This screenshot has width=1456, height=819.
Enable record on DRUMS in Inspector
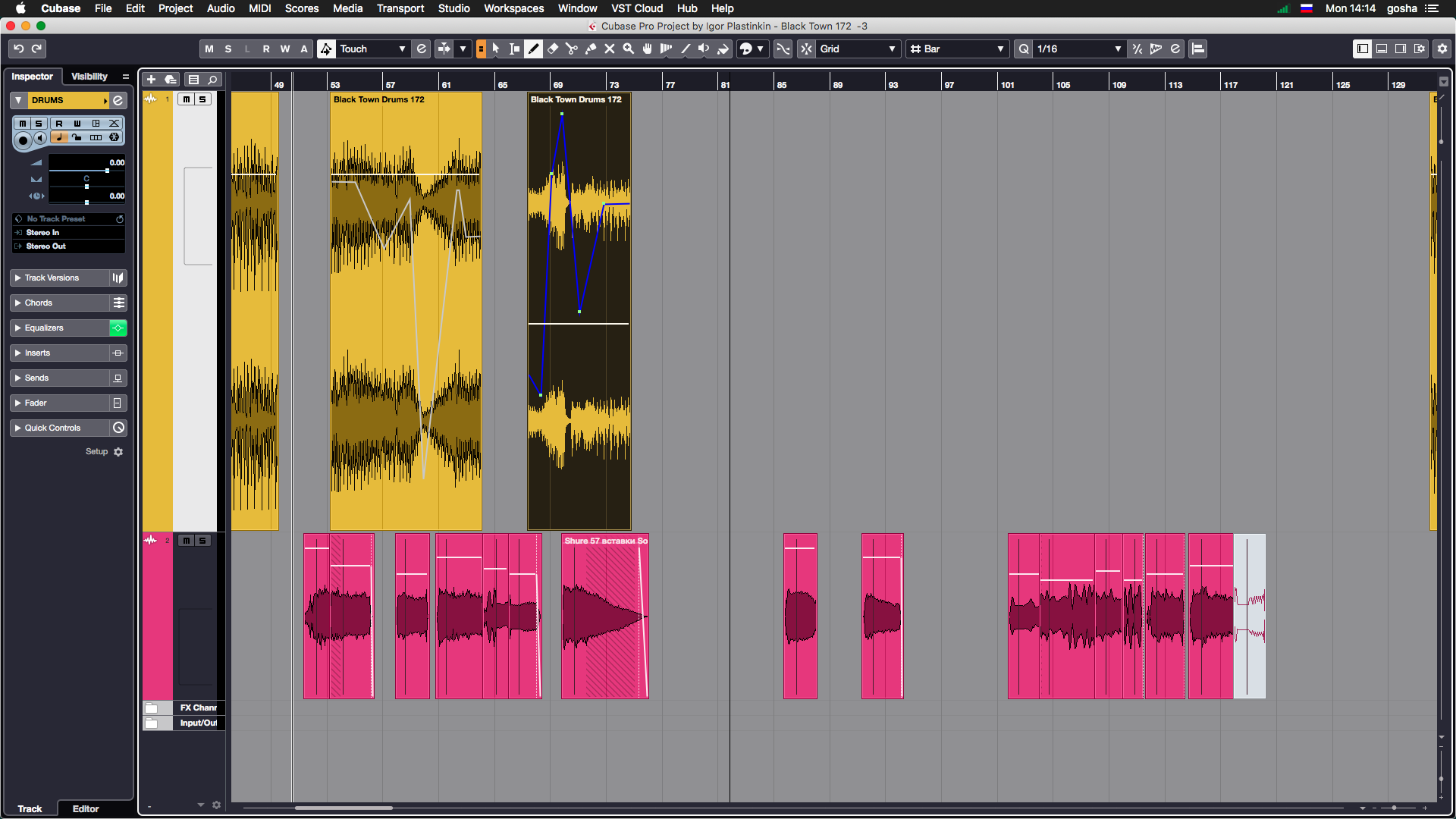pyautogui.click(x=23, y=140)
